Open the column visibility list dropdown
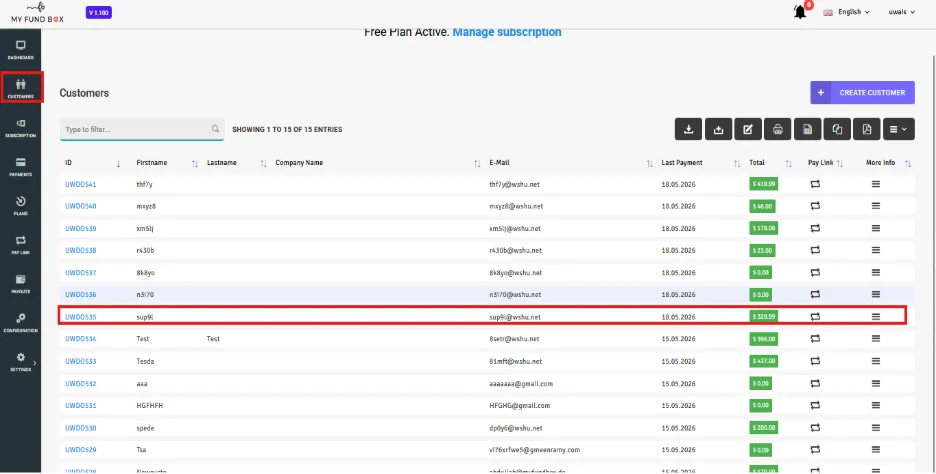Viewport: 936px width, 474px height. 898,129
